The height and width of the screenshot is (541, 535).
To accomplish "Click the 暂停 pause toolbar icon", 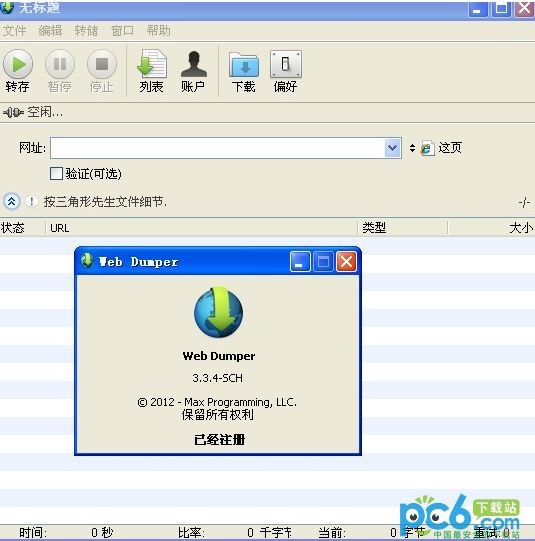I will [60, 64].
